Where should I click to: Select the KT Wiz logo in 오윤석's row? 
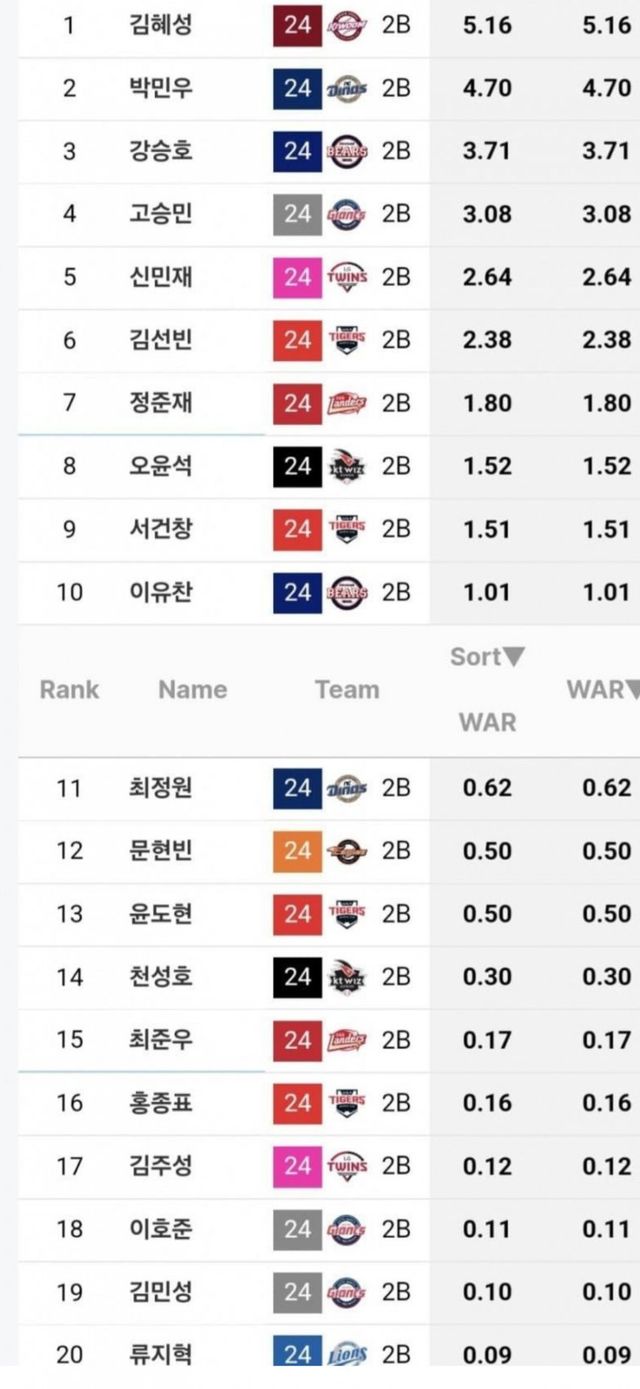tap(347, 466)
